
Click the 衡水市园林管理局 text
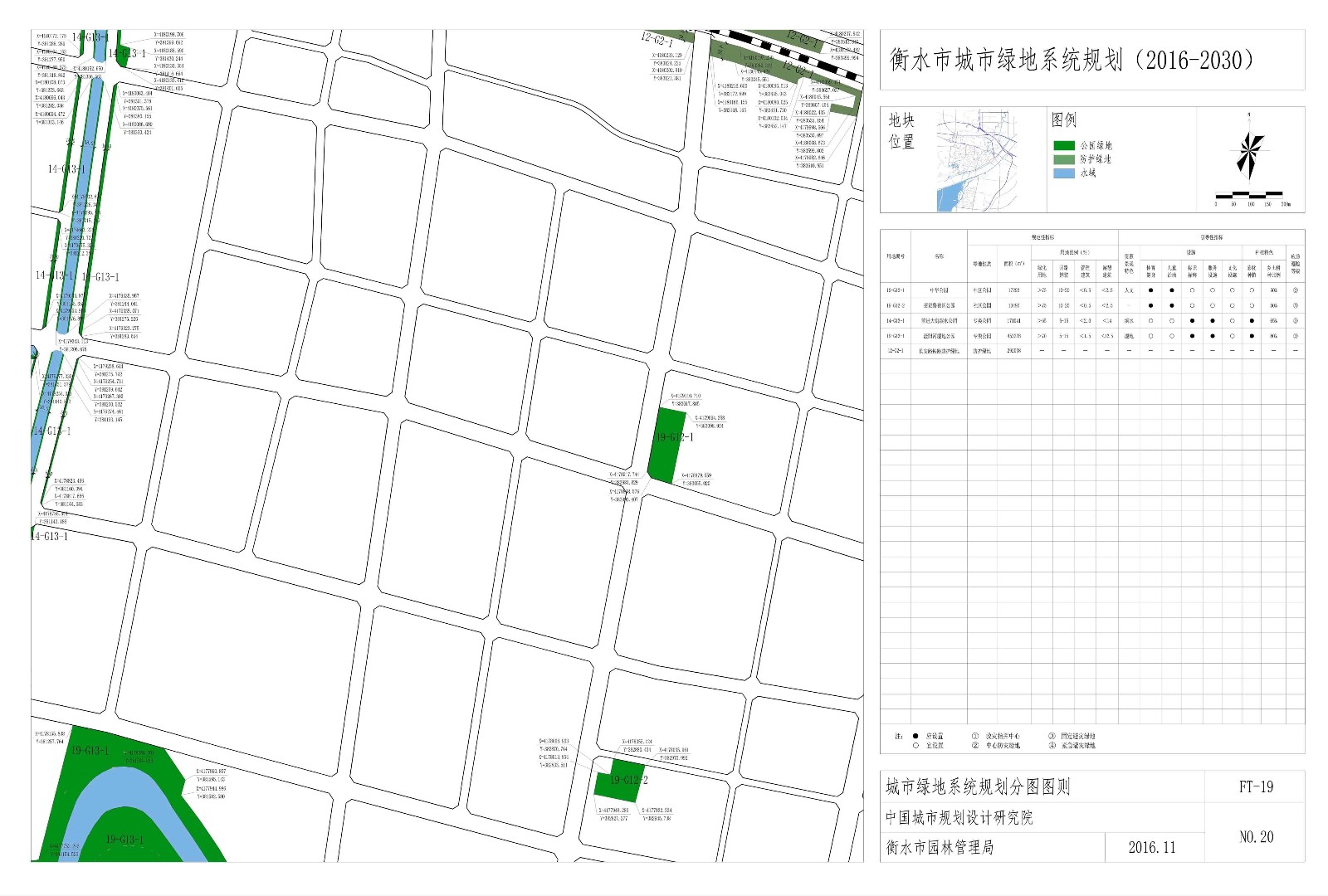[940, 847]
